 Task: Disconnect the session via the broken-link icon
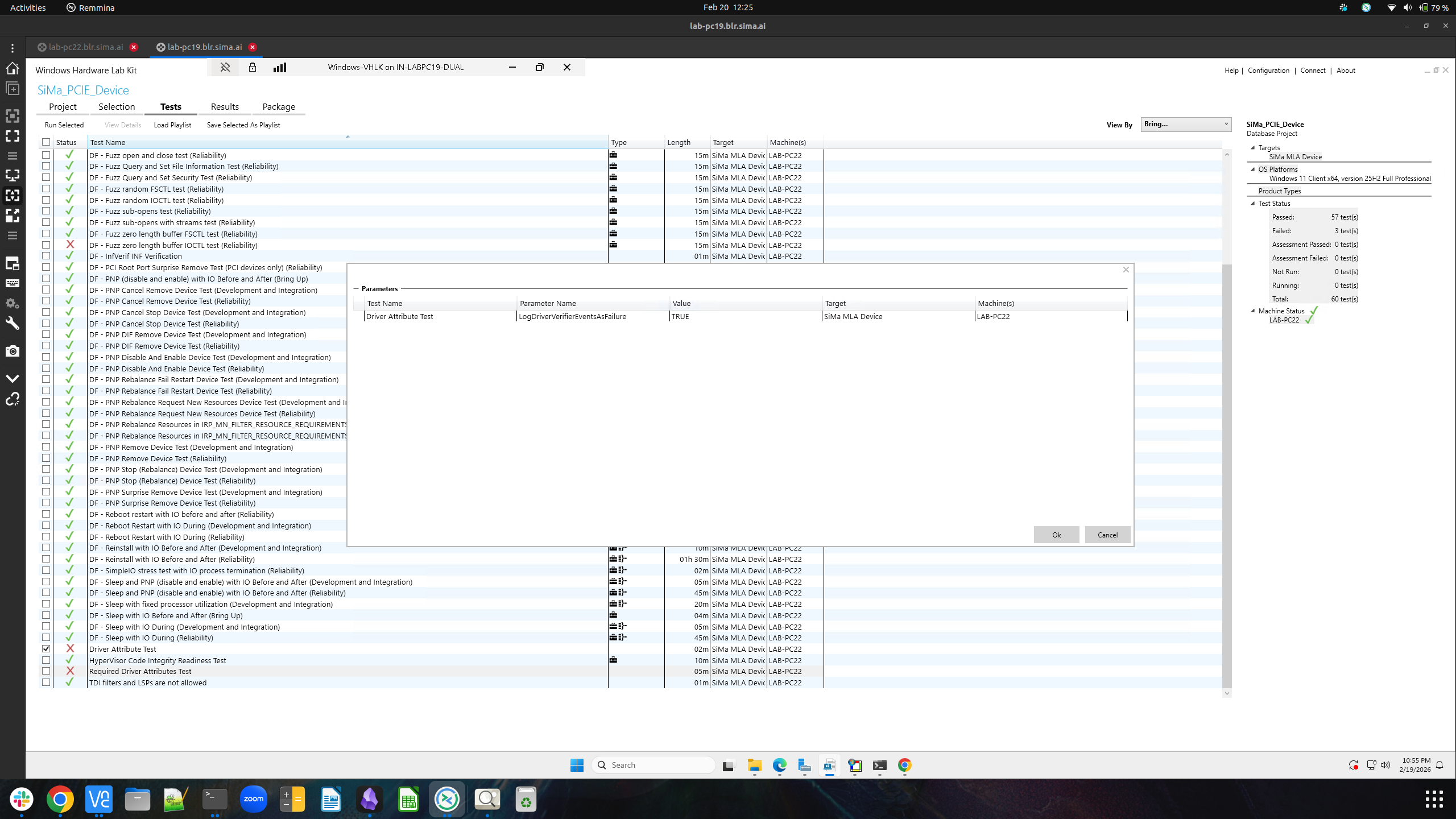13,400
